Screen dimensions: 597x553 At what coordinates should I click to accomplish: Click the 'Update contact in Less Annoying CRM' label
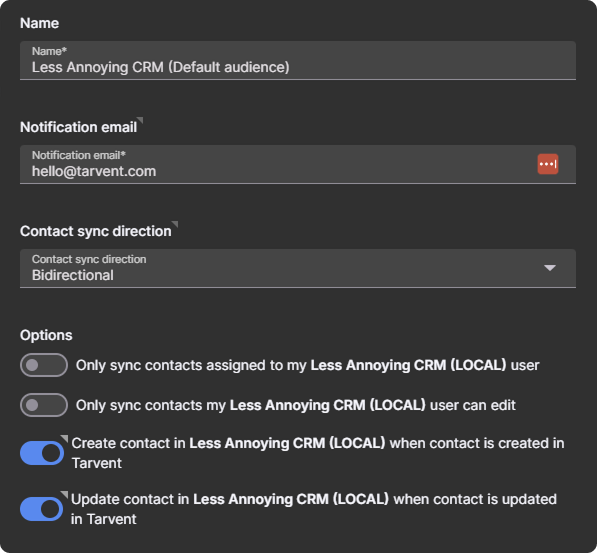click(x=314, y=509)
